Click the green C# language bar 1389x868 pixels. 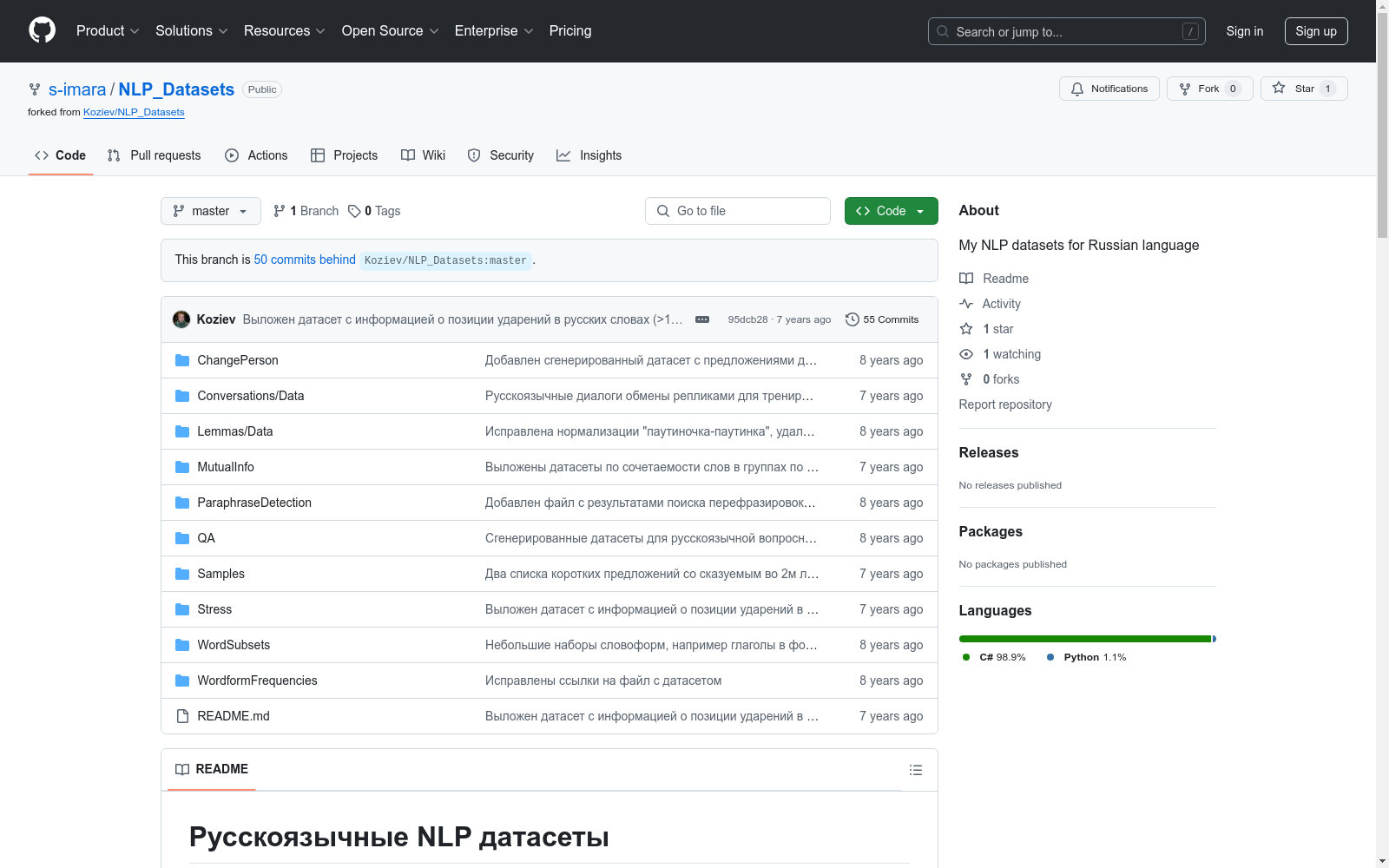[1085, 639]
